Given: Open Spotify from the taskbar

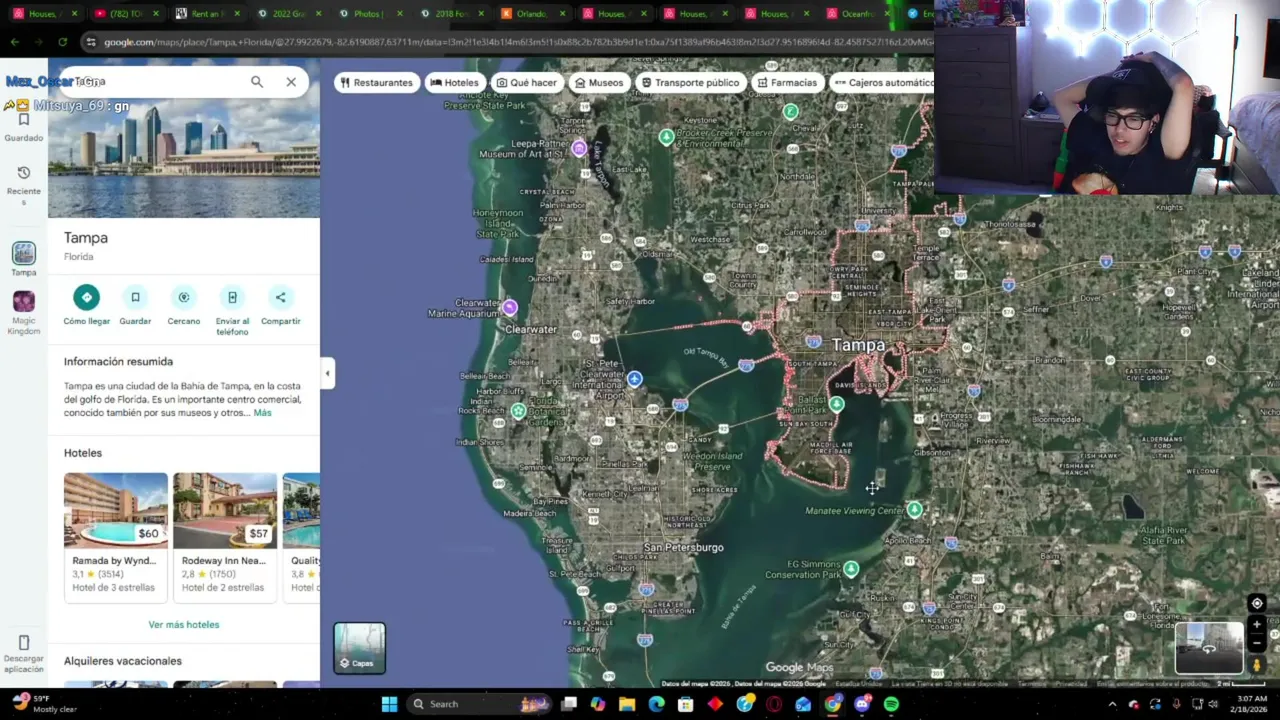Looking at the screenshot, I should (x=891, y=704).
